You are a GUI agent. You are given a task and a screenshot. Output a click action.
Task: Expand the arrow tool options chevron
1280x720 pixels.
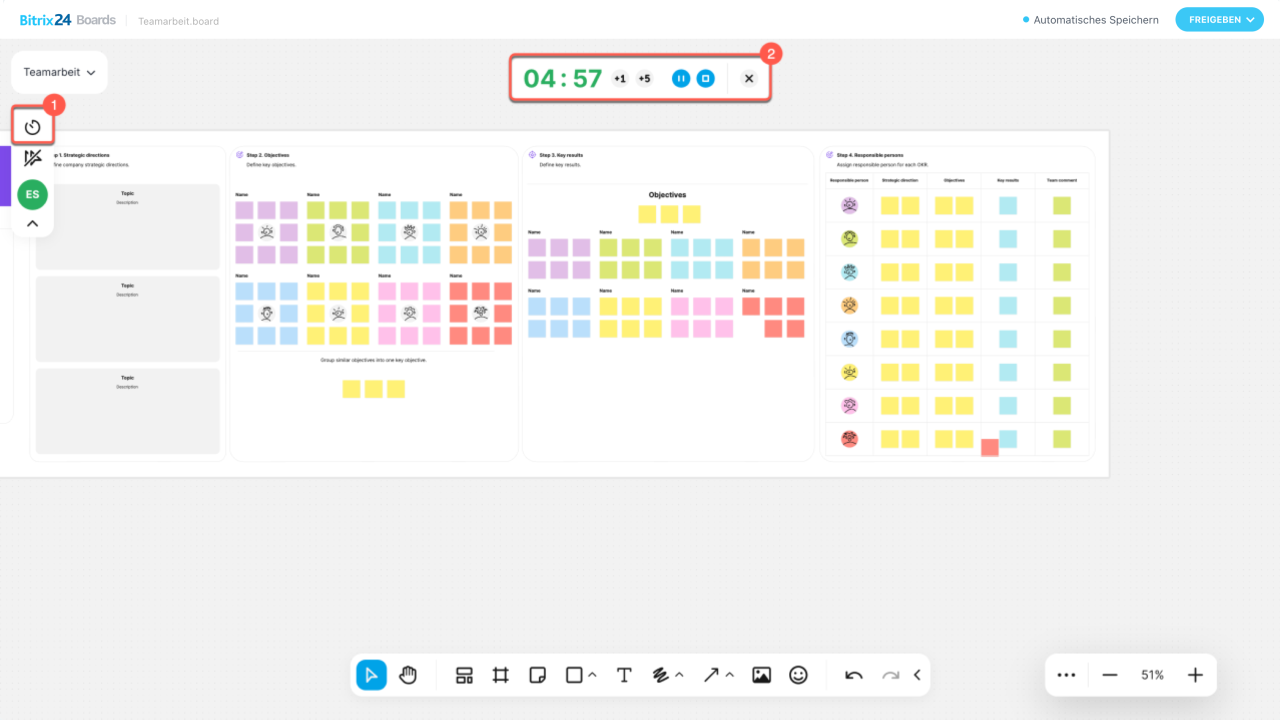tap(730, 675)
